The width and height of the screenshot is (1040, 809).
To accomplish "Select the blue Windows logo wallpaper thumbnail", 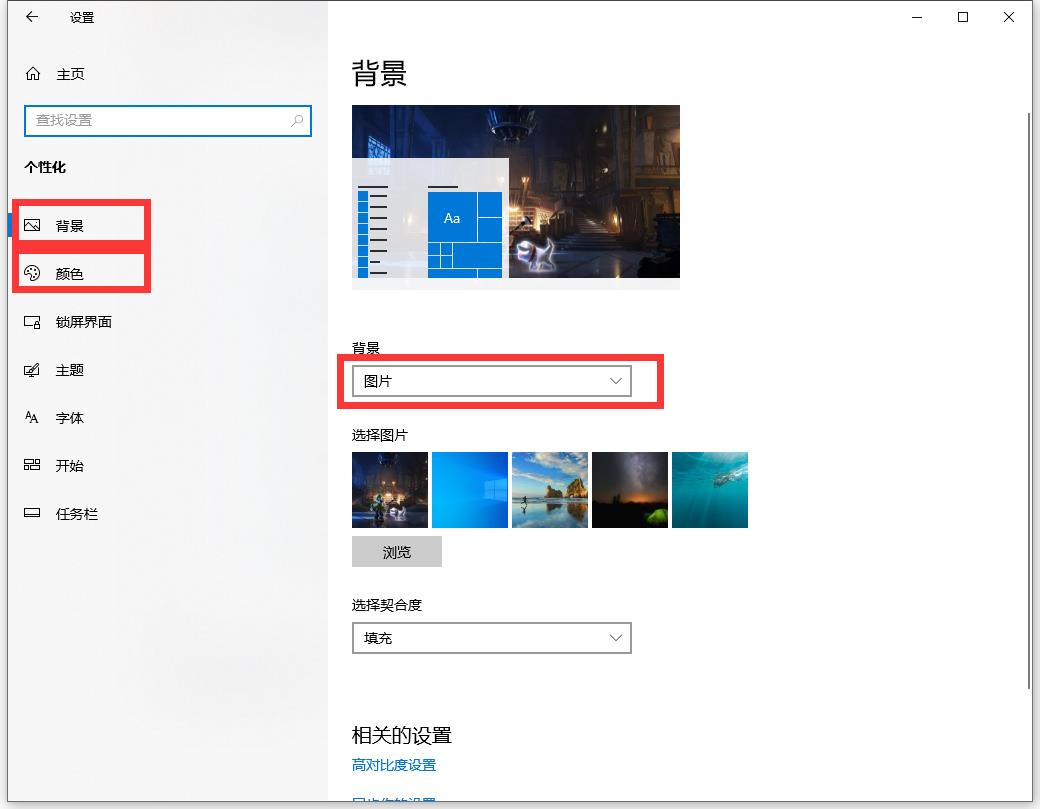I will [x=470, y=490].
